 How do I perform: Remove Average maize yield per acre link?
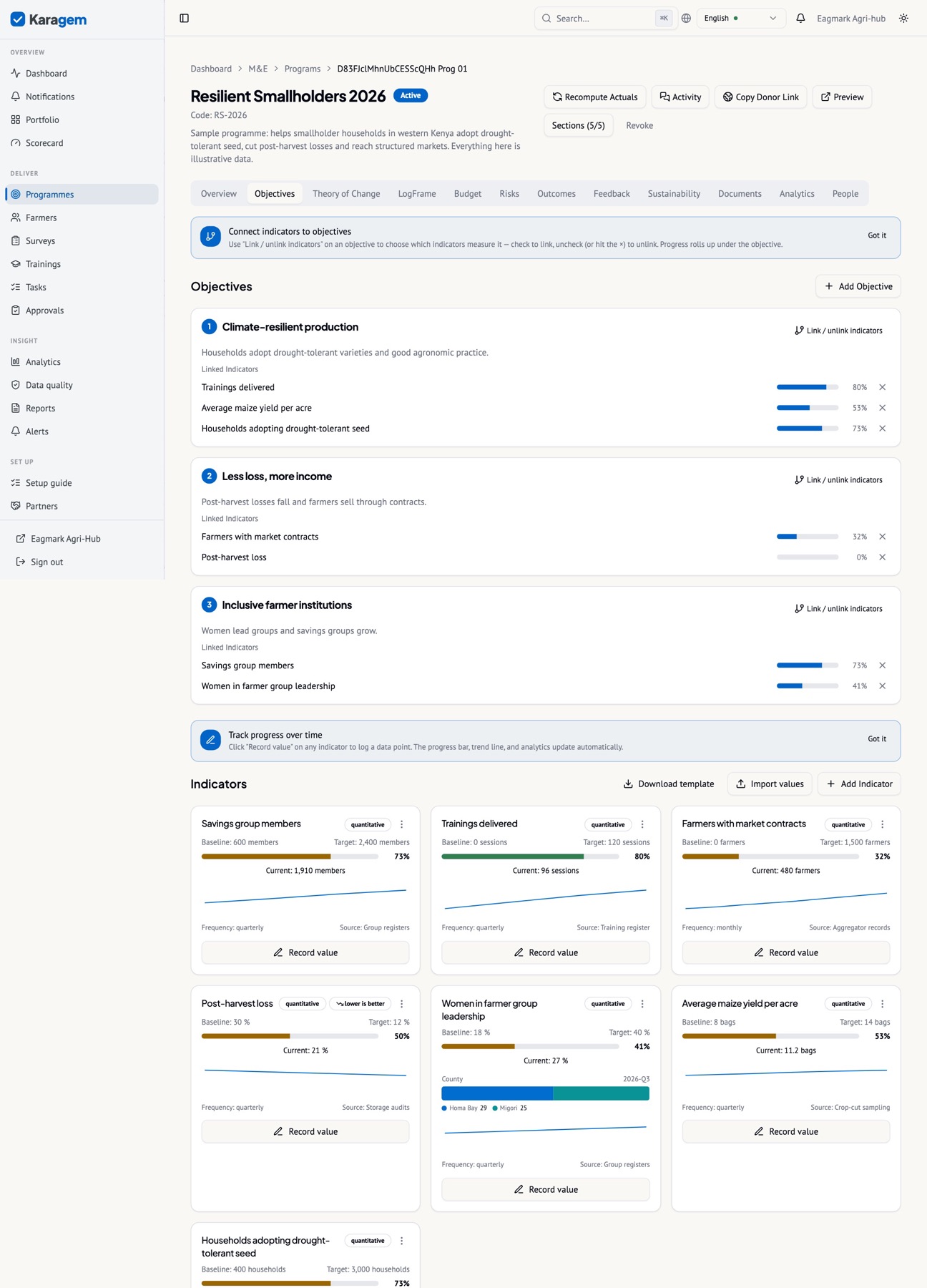882,408
